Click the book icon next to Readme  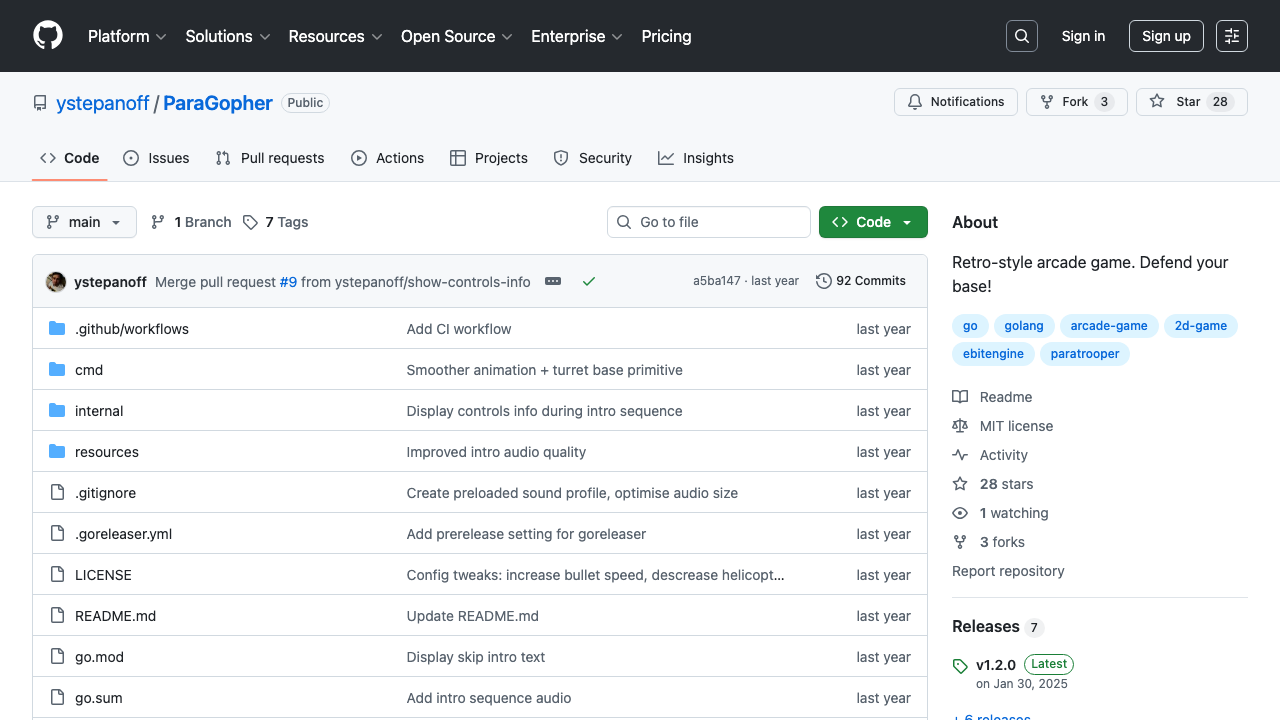(960, 397)
